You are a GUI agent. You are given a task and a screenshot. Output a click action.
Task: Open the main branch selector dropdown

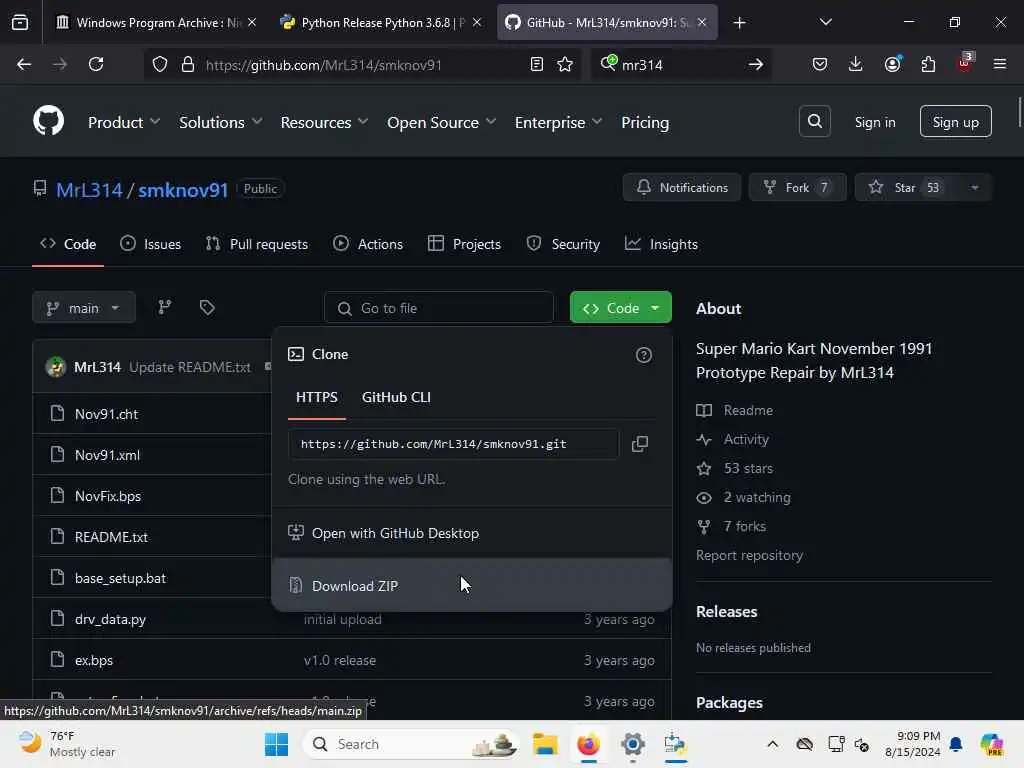click(84, 308)
